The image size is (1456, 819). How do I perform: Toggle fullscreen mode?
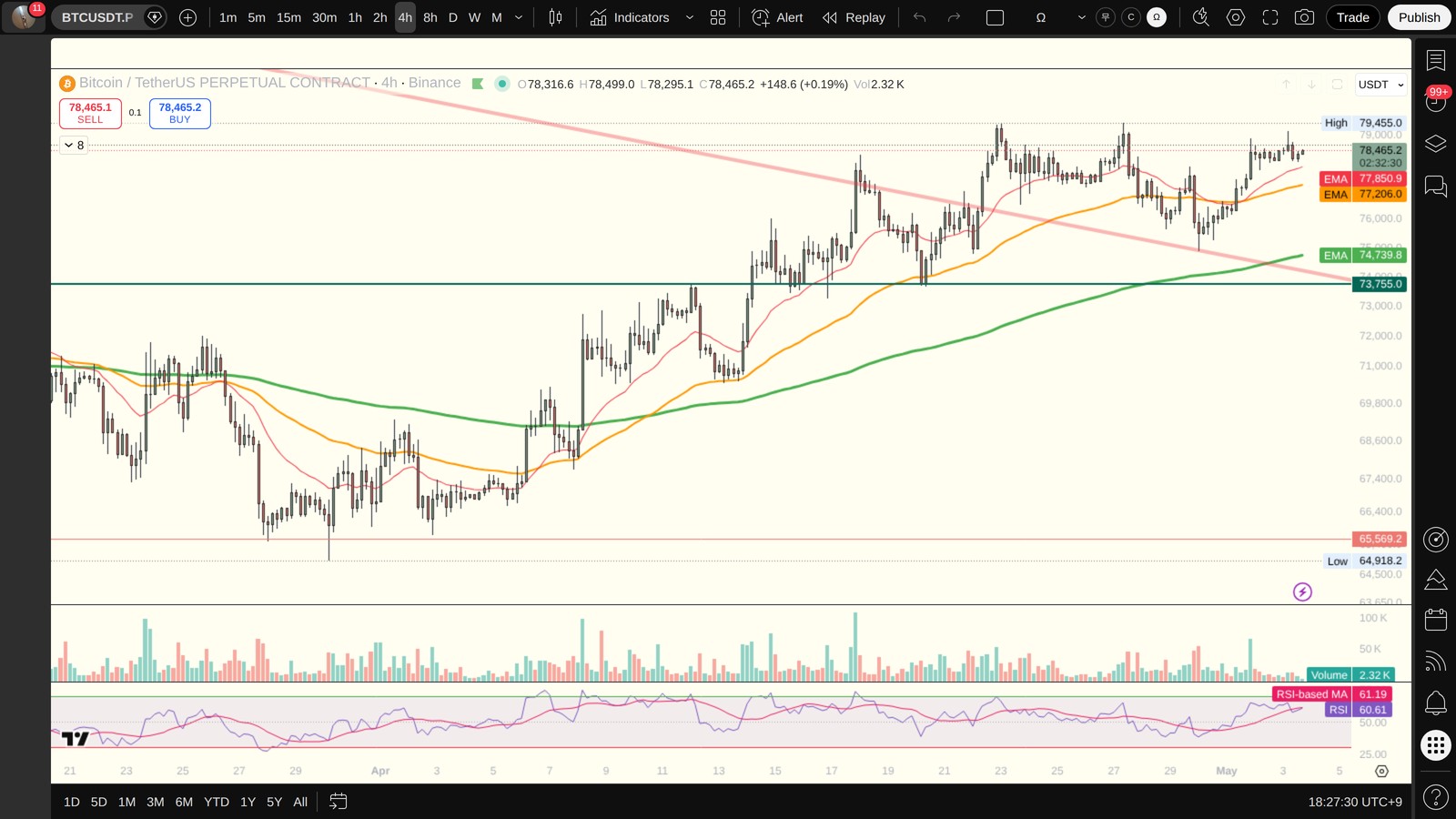(1270, 17)
